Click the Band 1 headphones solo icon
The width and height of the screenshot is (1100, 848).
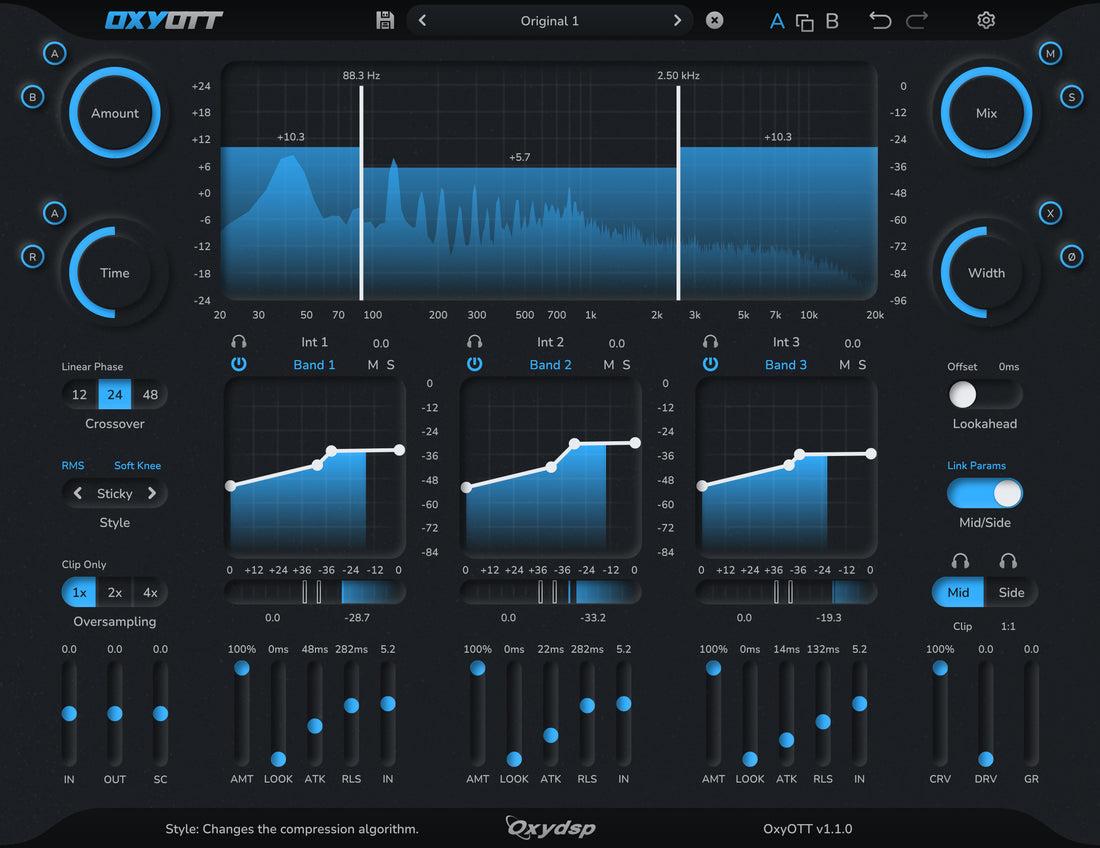click(x=239, y=341)
